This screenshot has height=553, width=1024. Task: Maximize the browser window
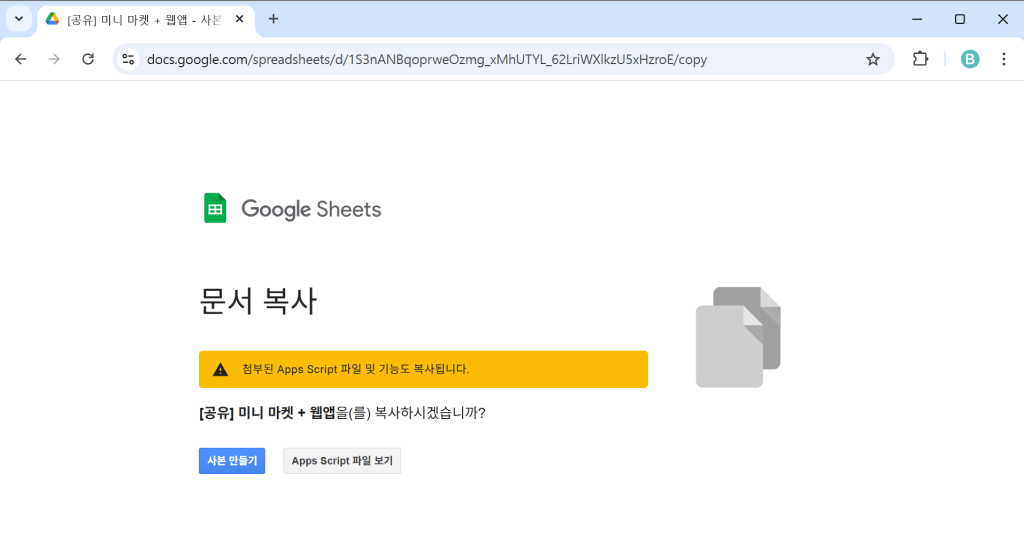pyautogui.click(x=959, y=19)
